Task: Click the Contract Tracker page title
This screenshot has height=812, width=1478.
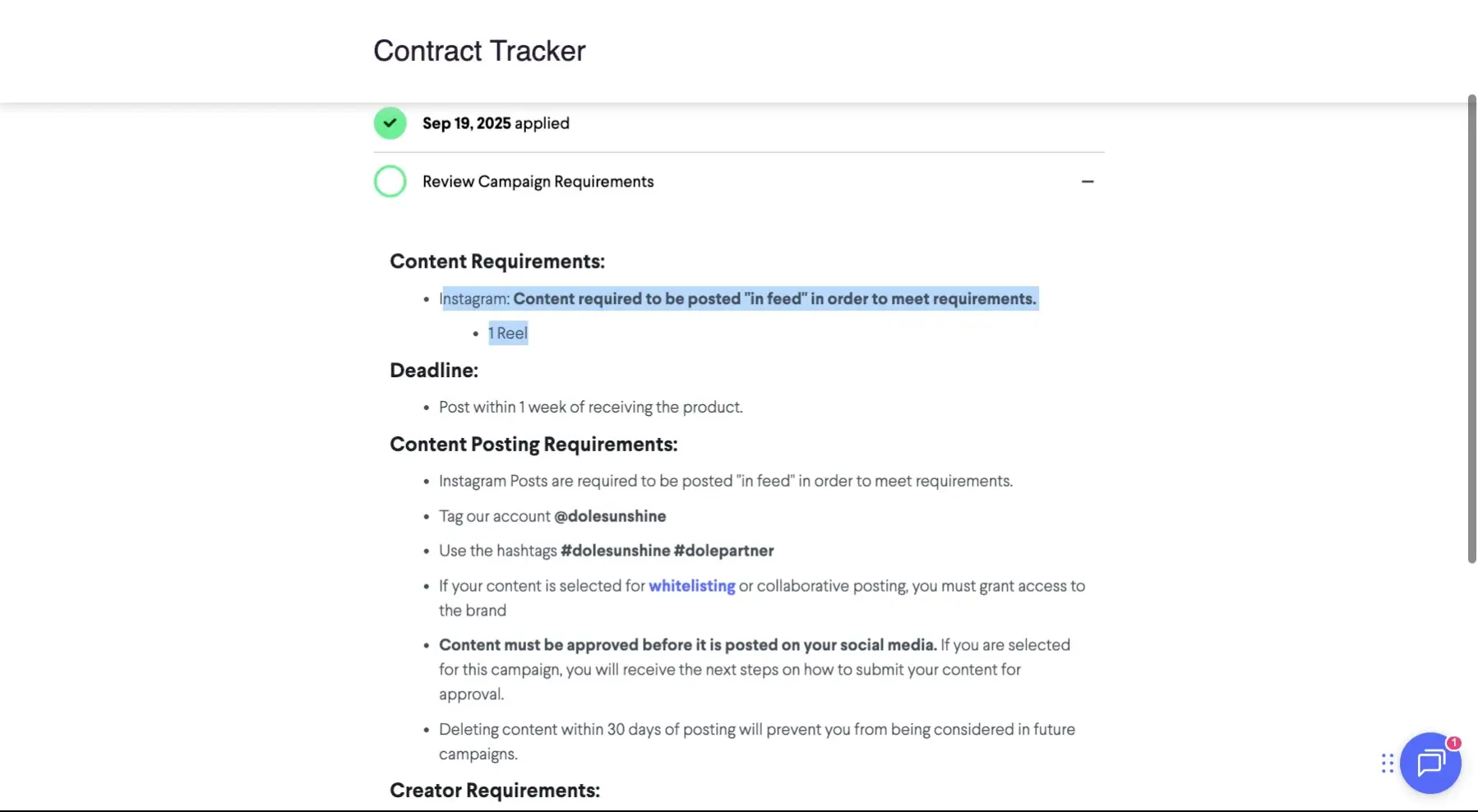Action: 479,50
